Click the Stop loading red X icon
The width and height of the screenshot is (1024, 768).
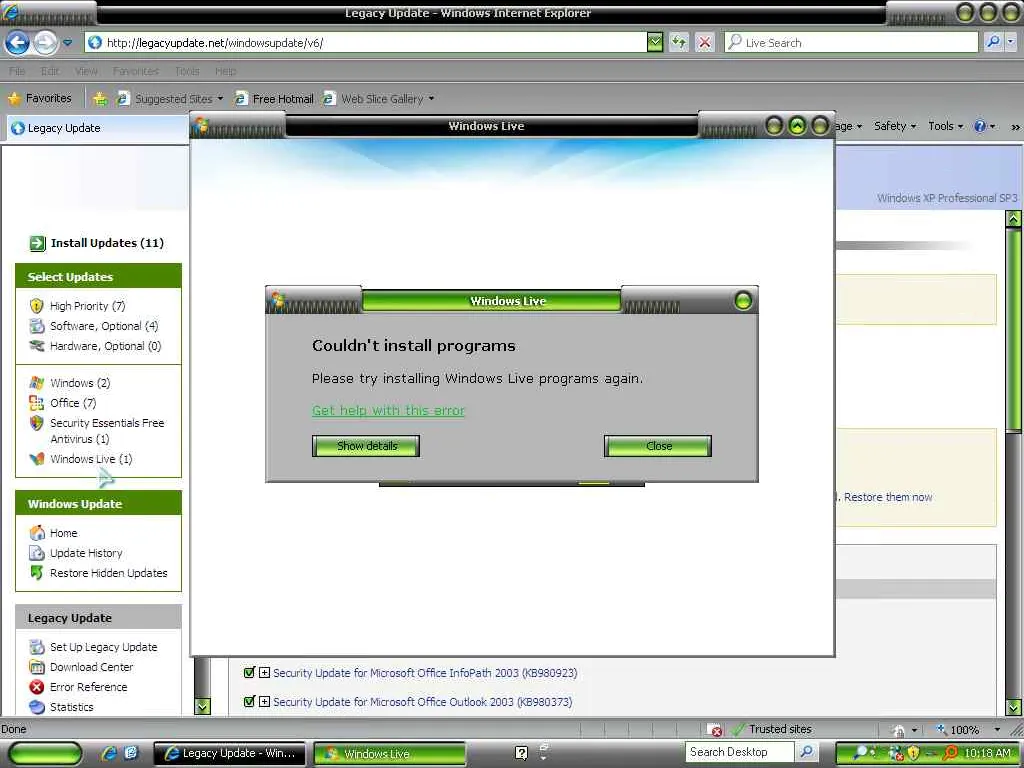click(x=705, y=43)
